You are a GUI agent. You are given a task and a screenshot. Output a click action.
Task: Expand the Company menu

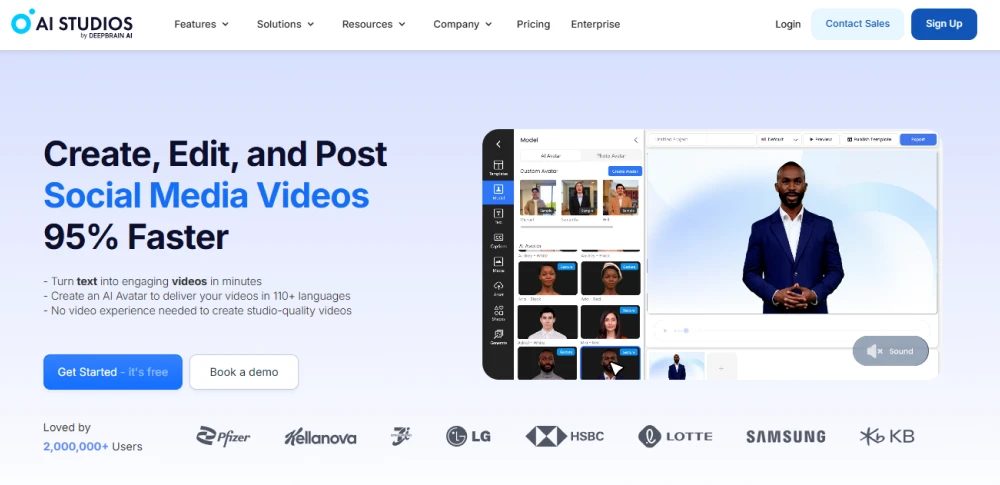(463, 24)
